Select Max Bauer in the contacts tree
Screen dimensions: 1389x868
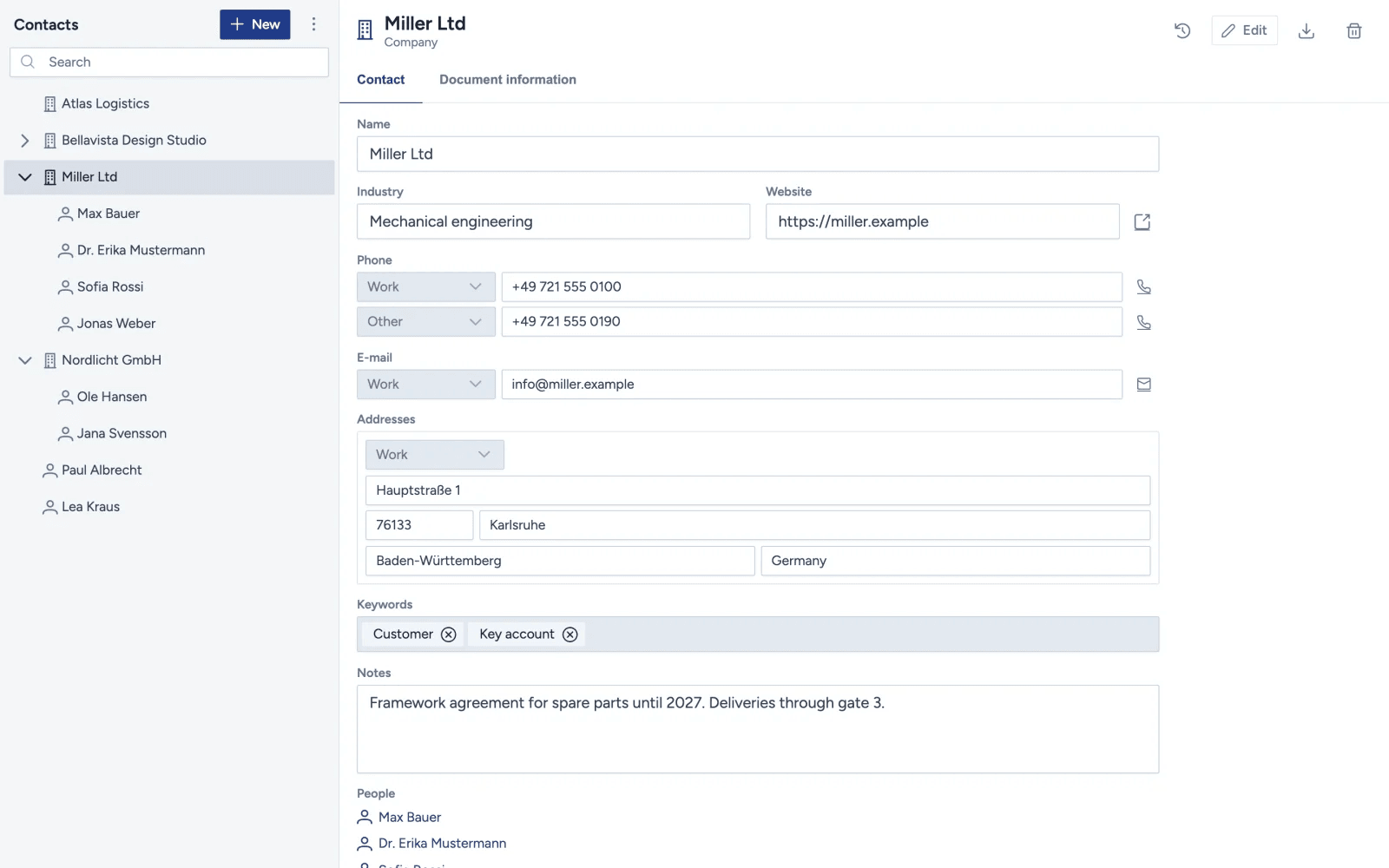pos(169,214)
